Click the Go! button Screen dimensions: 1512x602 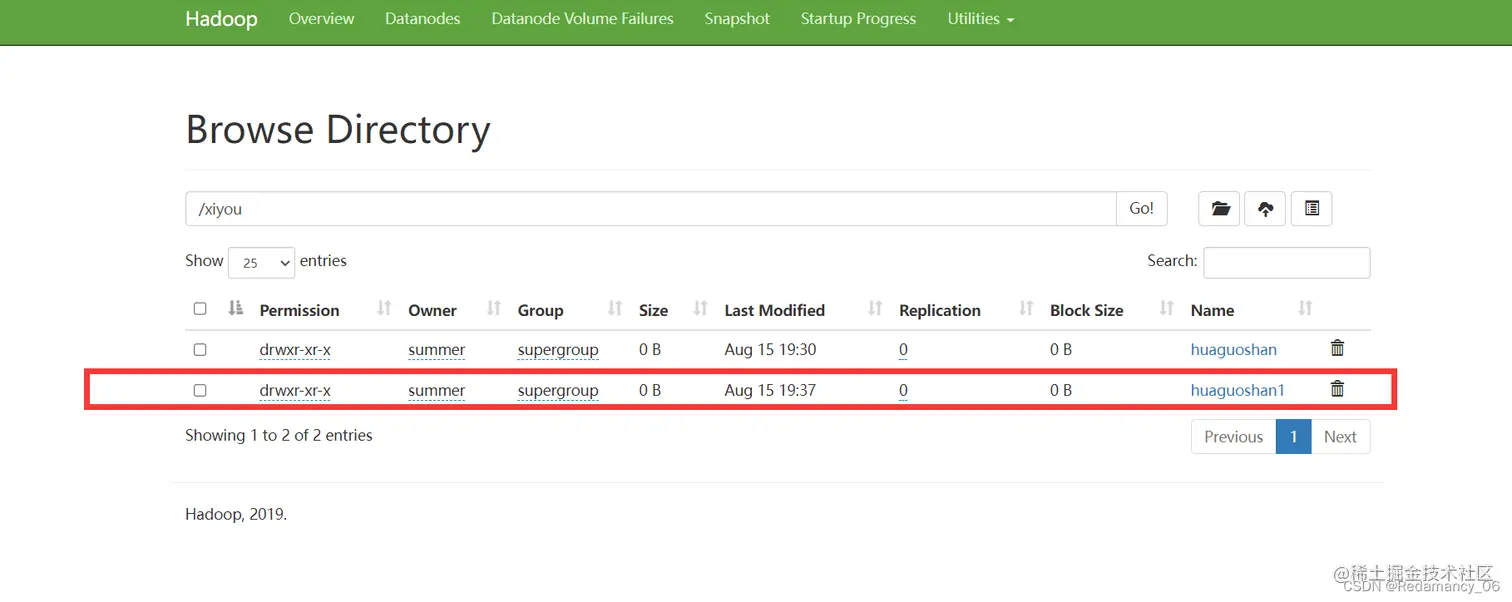[x=1142, y=209]
